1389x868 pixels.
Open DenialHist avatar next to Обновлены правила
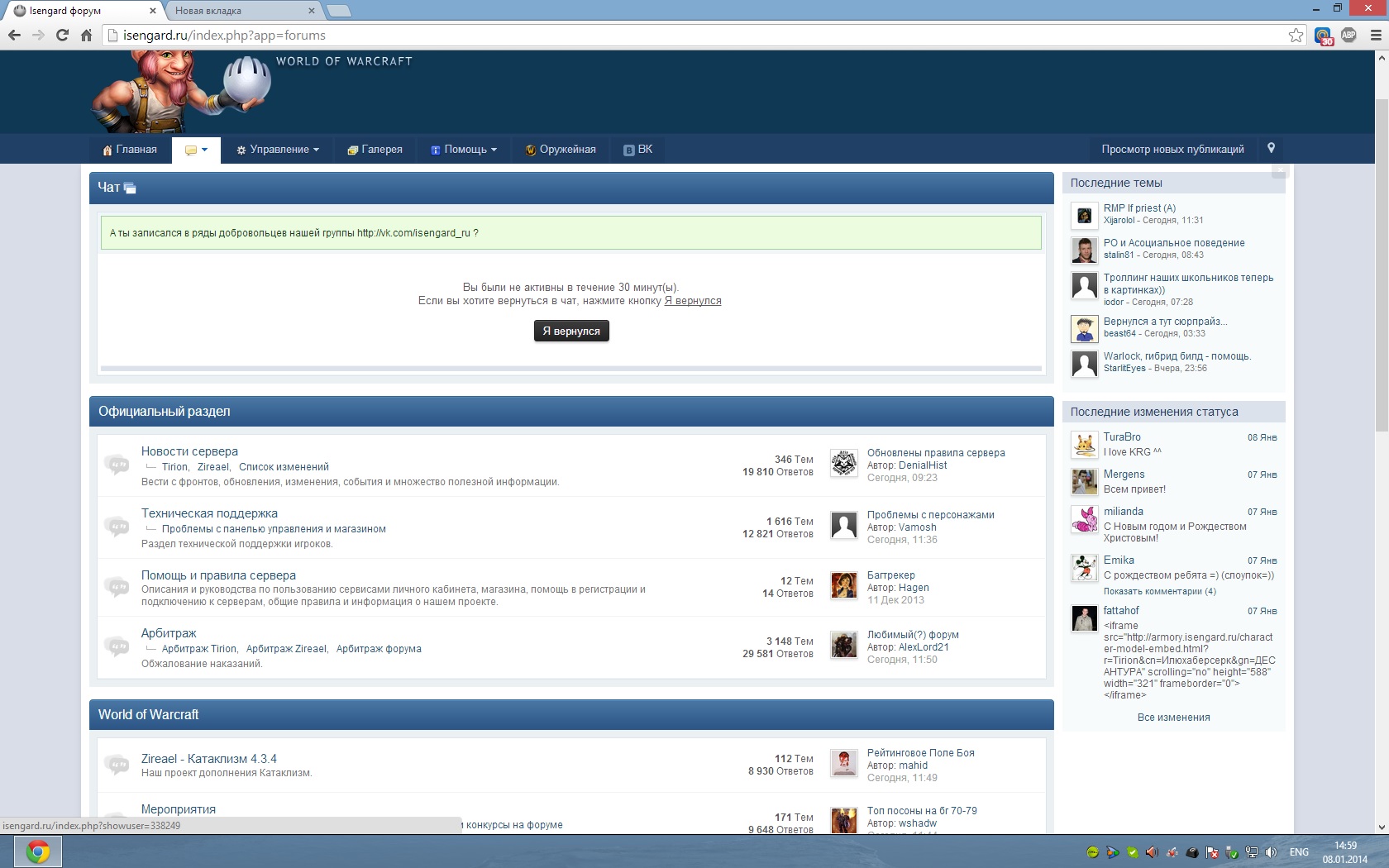coord(844,463)
